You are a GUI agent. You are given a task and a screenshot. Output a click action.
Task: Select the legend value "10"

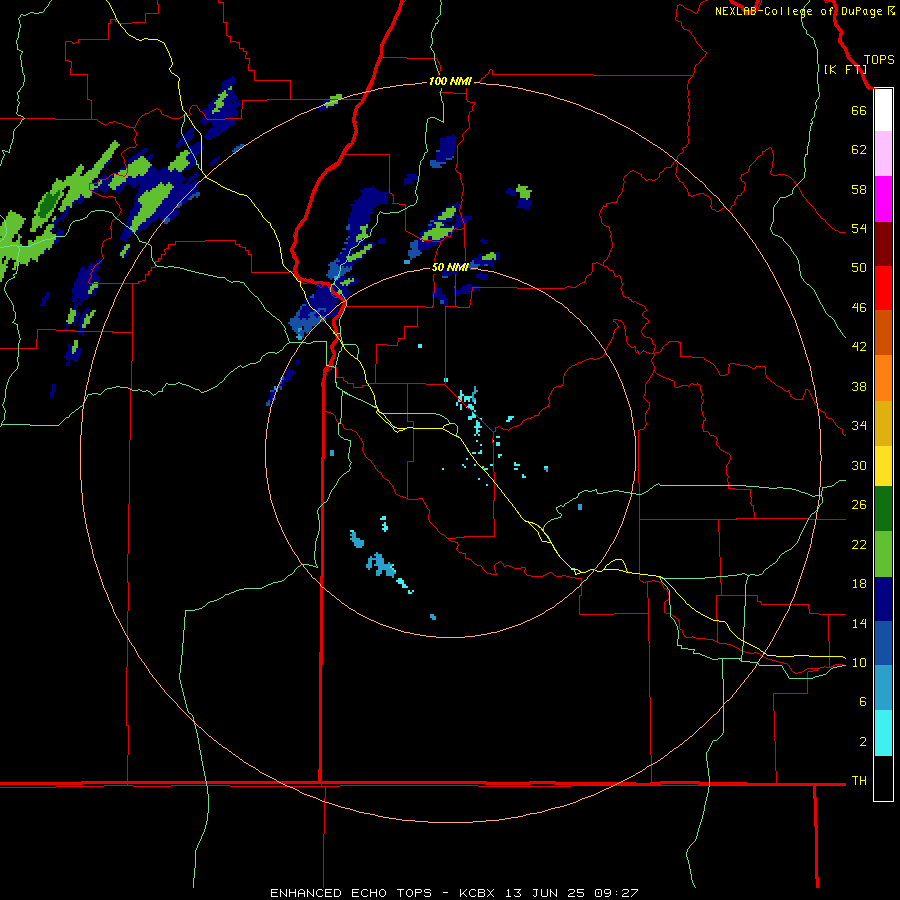(859, 663)
